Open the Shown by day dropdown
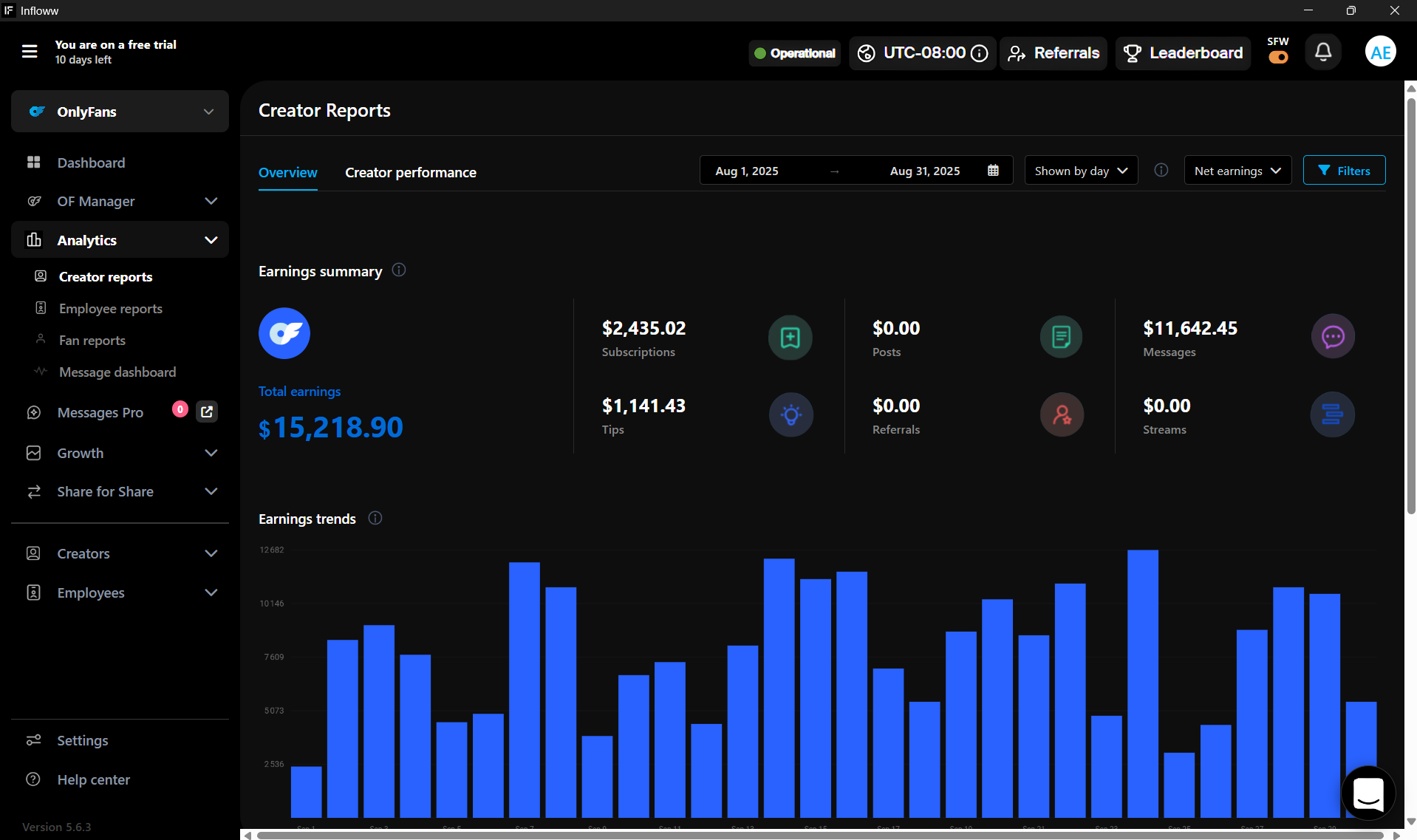The image size is (1417, 840). click(x=1080, y=170)
